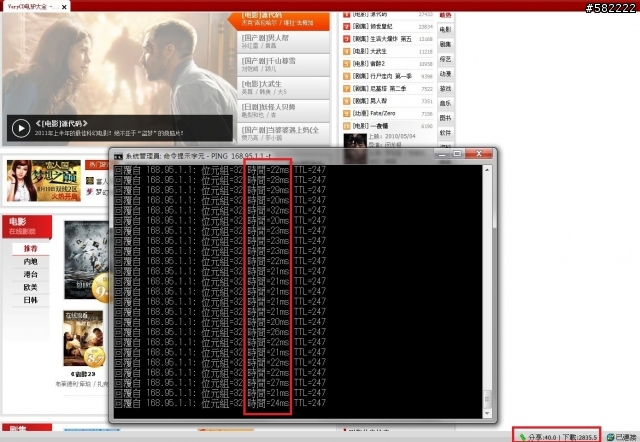The width and height of the screenshot is (640, 442).
Task: Open the 梦想之巅 game advertisement banner
Action: 44,180
